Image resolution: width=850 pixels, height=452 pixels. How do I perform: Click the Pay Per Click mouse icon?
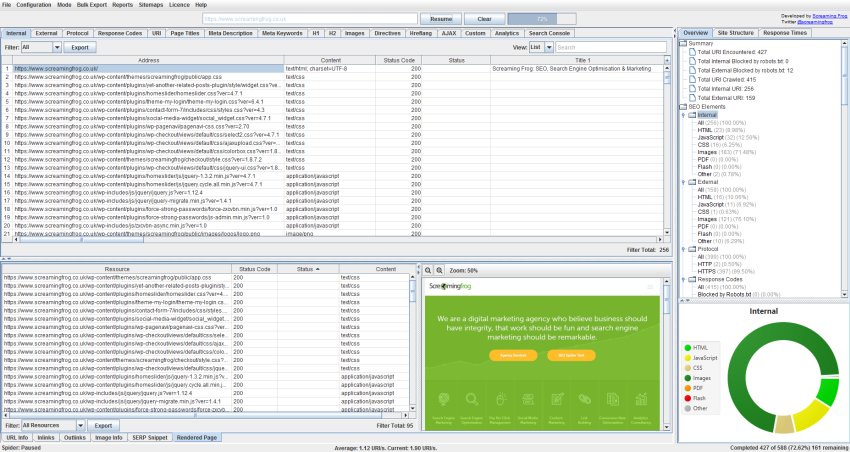pyautogui.click(x=501, y=399)
